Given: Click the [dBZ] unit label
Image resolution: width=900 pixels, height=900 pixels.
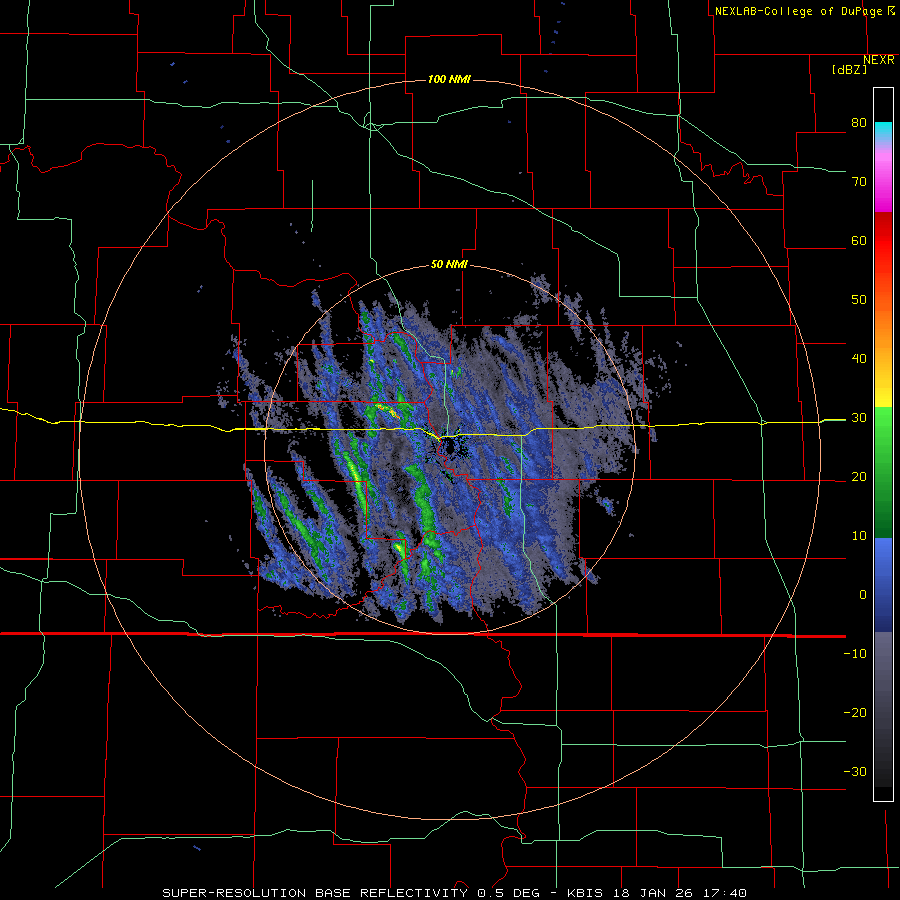Looking at the screenshot, I should tap(849, 70).
